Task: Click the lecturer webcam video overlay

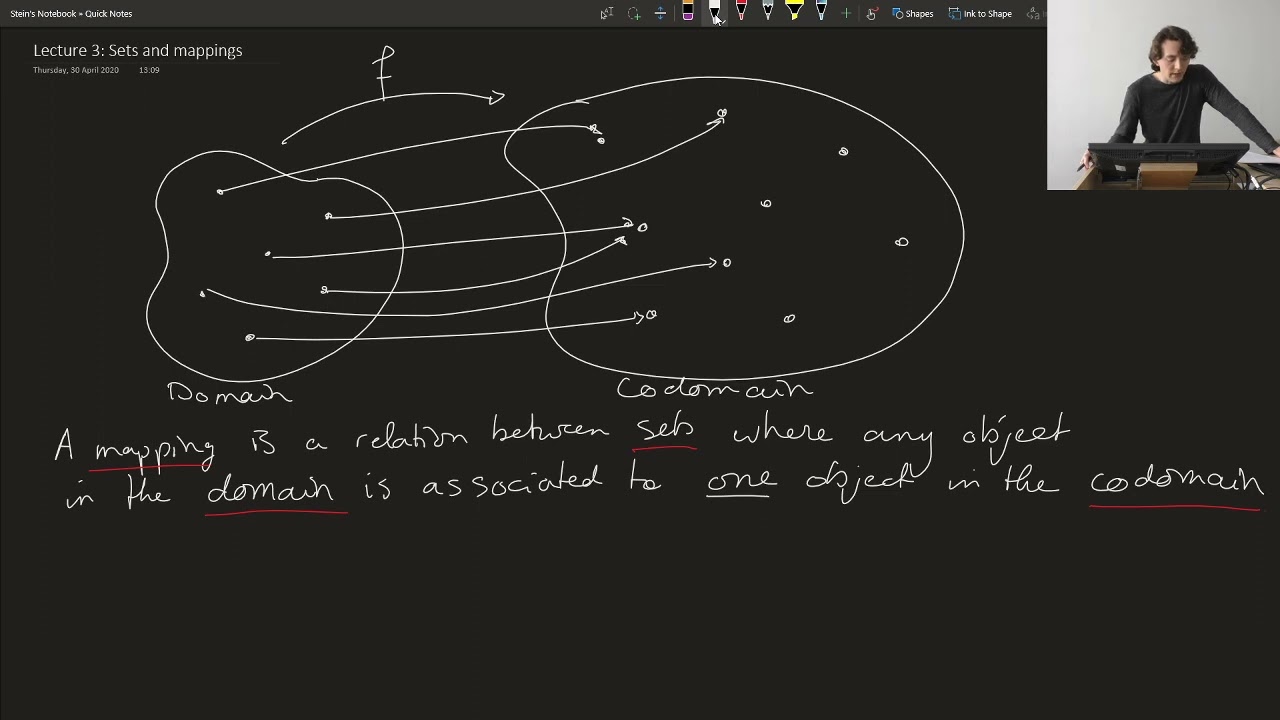Action: pyautogui.click(x=1163, y=95)
